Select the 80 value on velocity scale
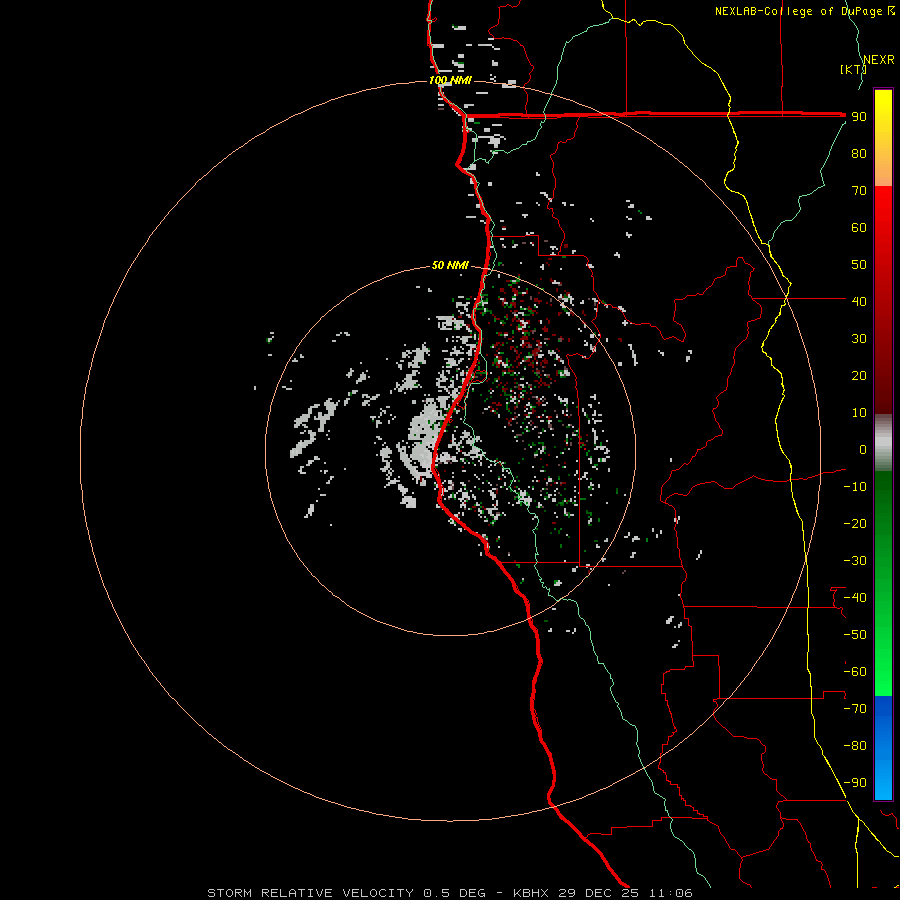Viewport: 900px width, 900px height. click(859, 153)
